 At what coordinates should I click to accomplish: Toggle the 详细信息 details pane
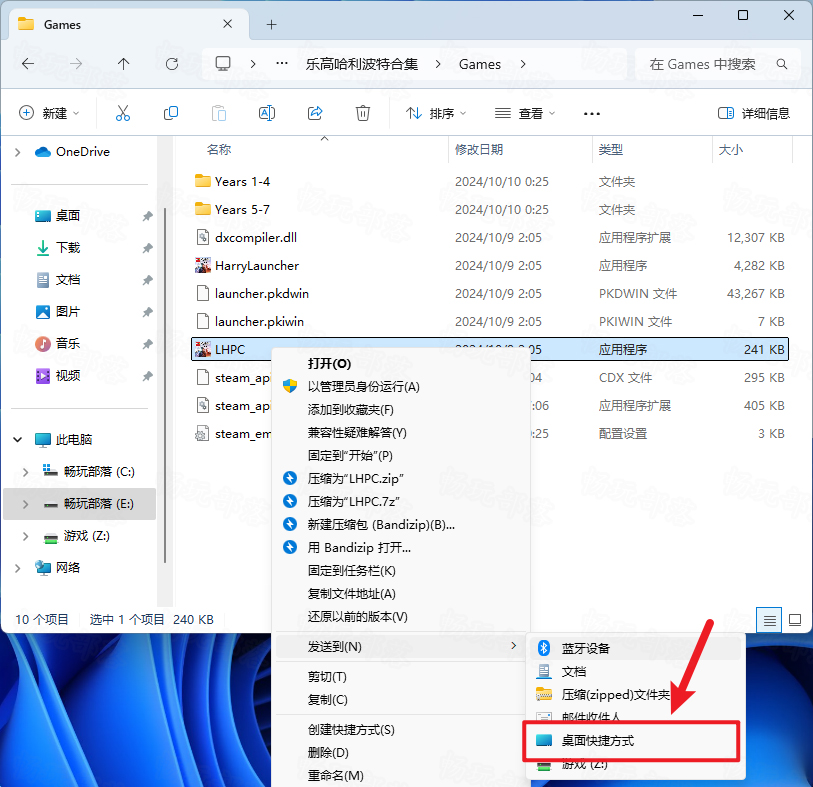pos(753,113)
